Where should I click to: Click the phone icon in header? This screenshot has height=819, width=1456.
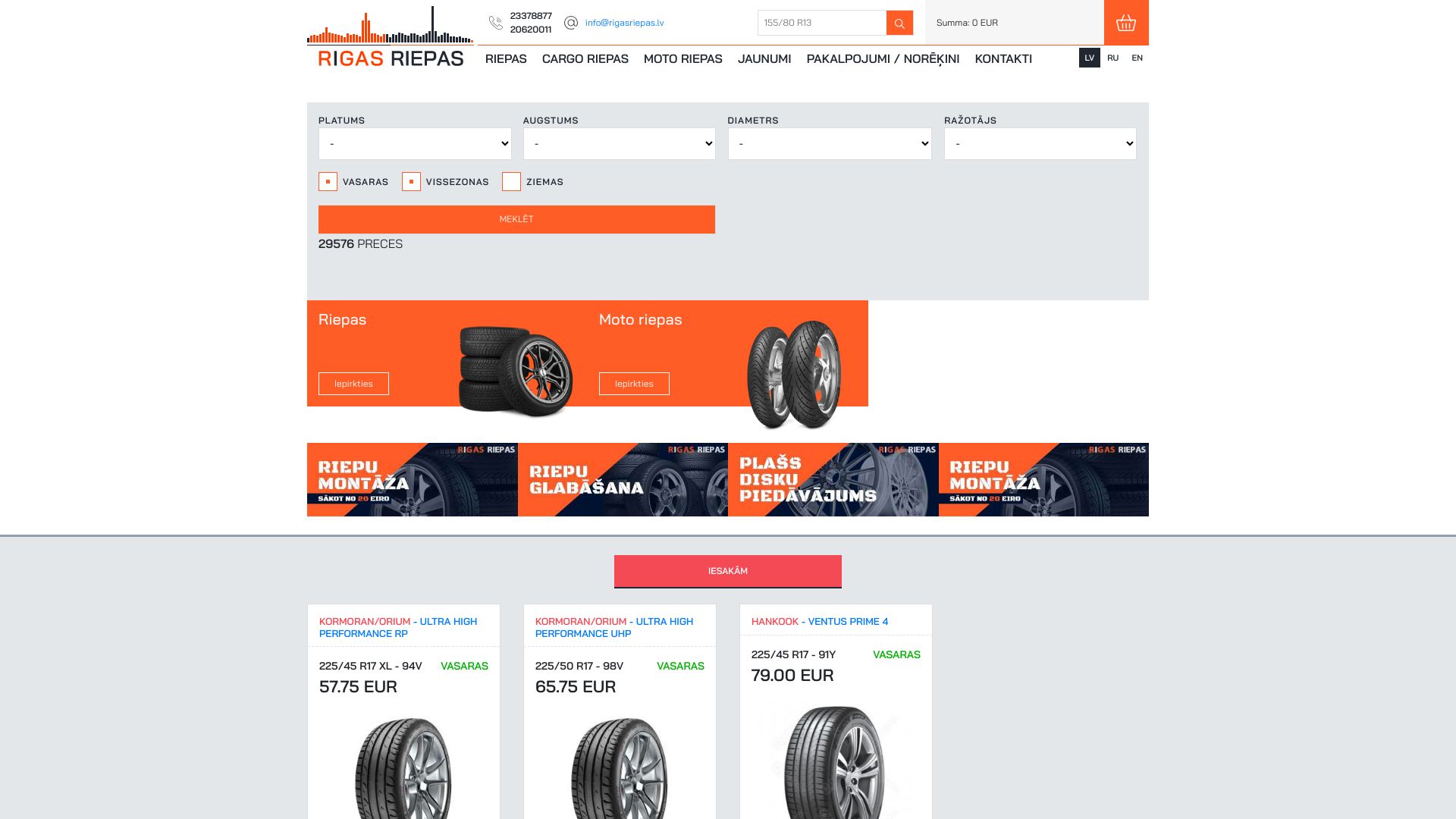(x=496, y=23)
